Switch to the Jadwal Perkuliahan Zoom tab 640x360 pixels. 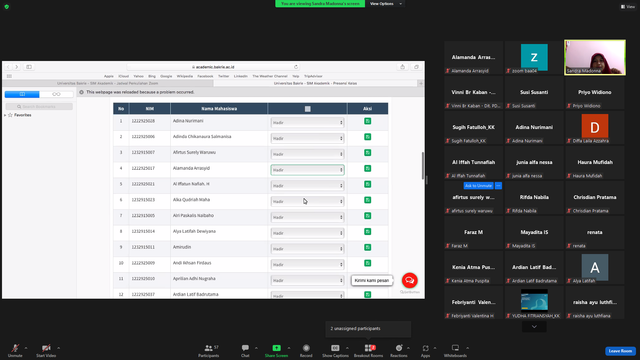click(108, 83)
